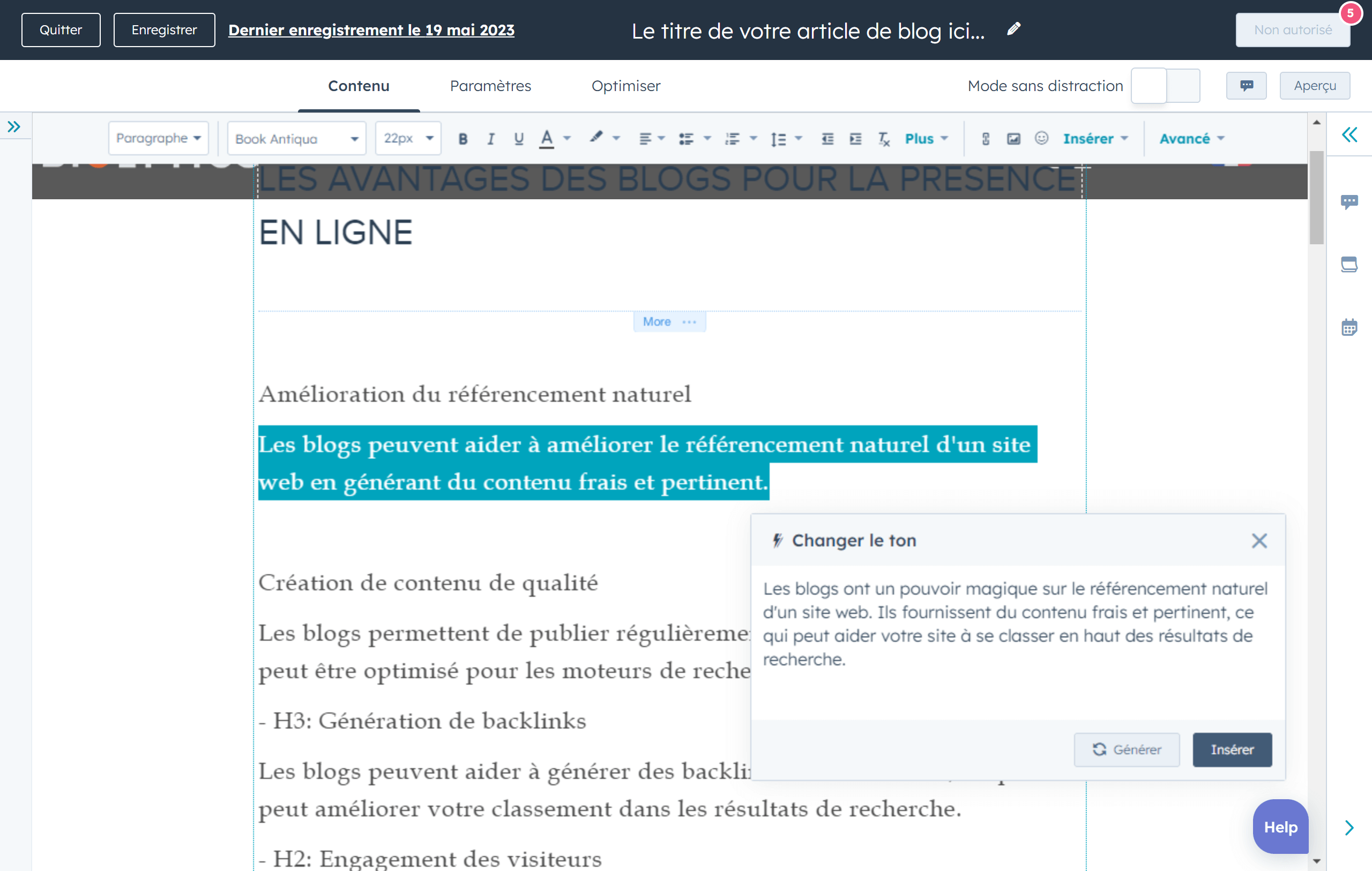The image size is (1372, 871).
Task: Click the Insérer button in Changer le ton
Action: coord(1232,749)
